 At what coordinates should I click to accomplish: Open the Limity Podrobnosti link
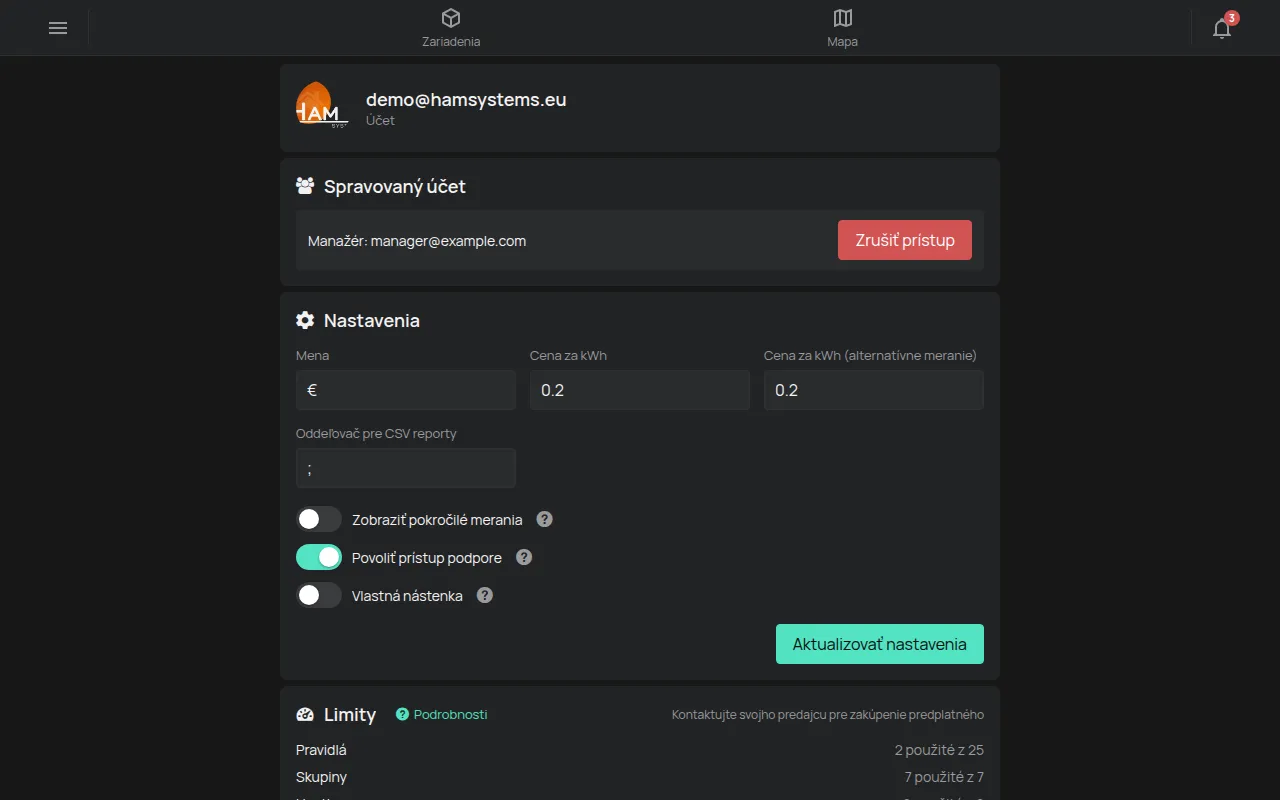(x=442, y=714)
